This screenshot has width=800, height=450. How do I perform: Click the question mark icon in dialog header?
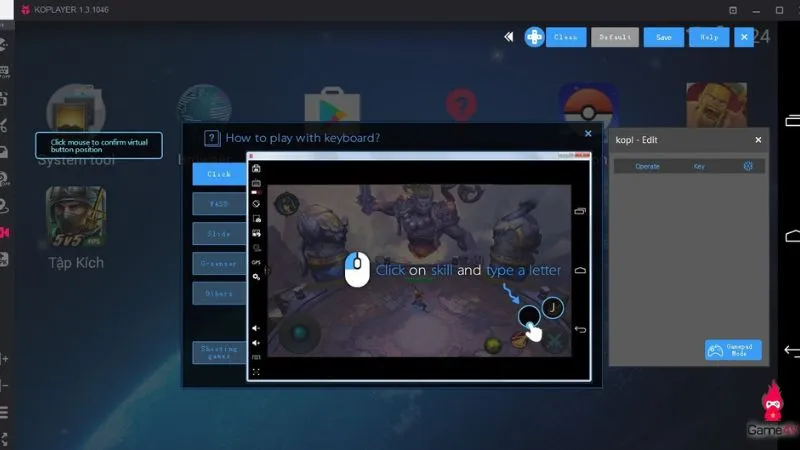click(212, 138)
